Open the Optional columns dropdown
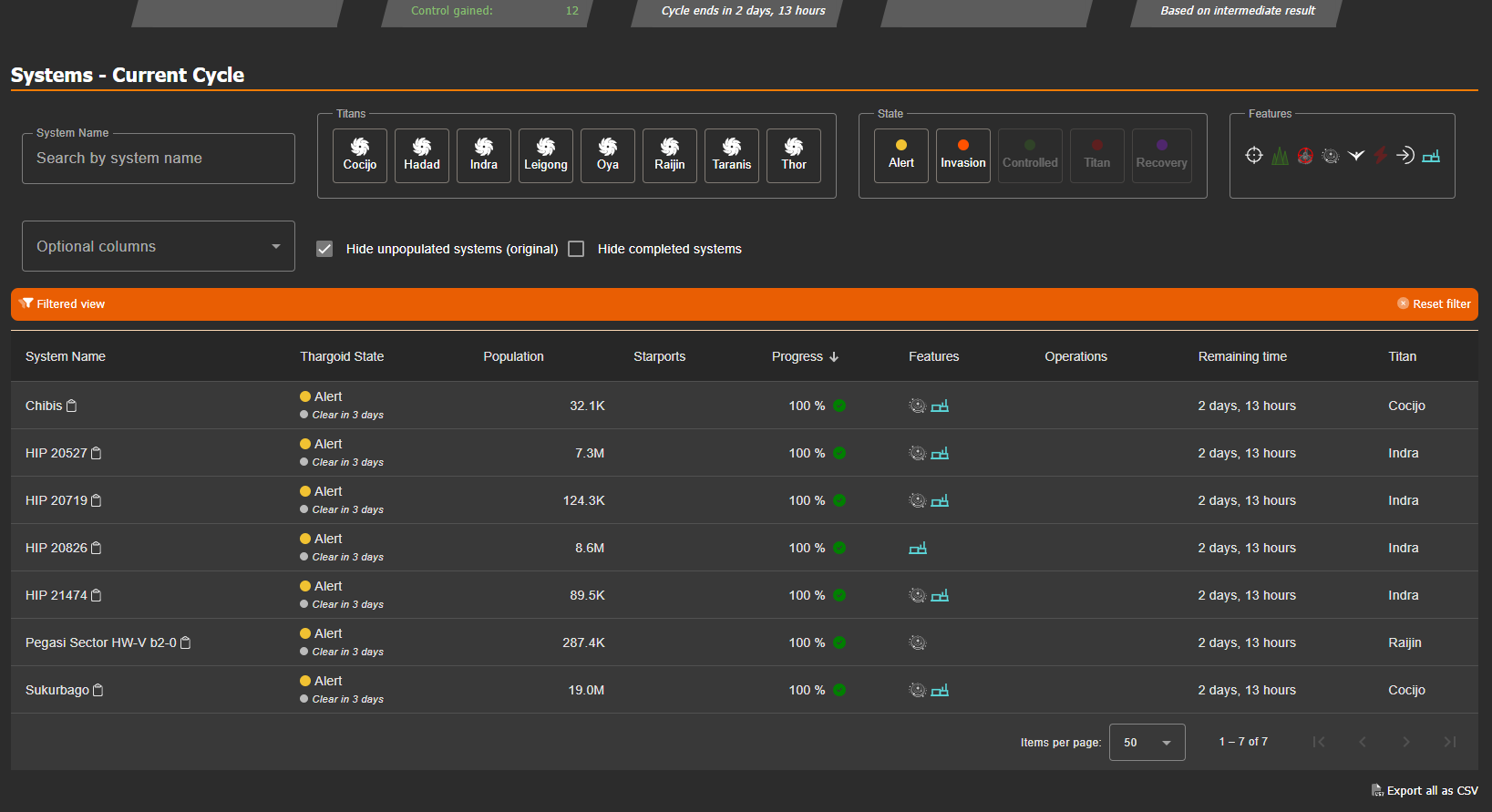The height and width of the screenshot is (812, 1492). click(x=159, y=246)
